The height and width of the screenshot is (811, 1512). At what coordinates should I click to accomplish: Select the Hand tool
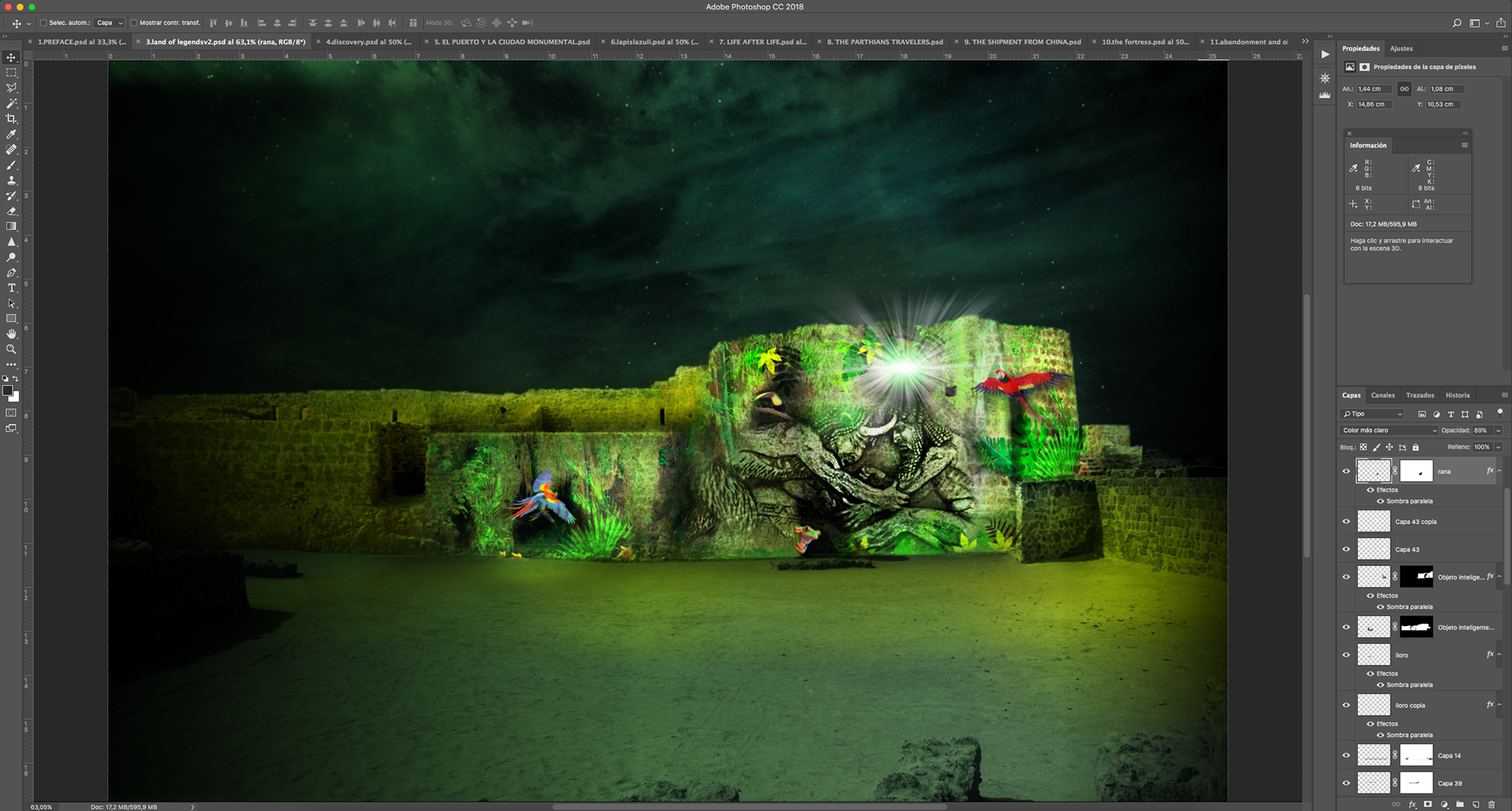11,334
